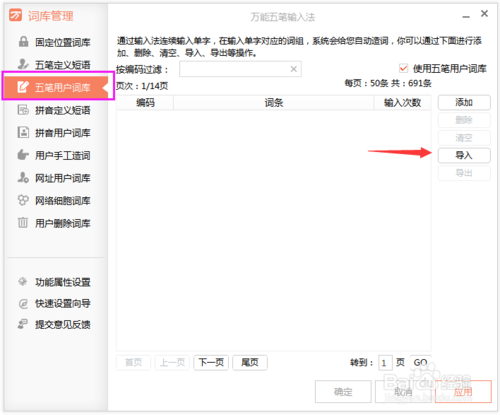The image size is (500, 415).
Task: Click the icon beside 网址用户词库
Action: (23, 177)
